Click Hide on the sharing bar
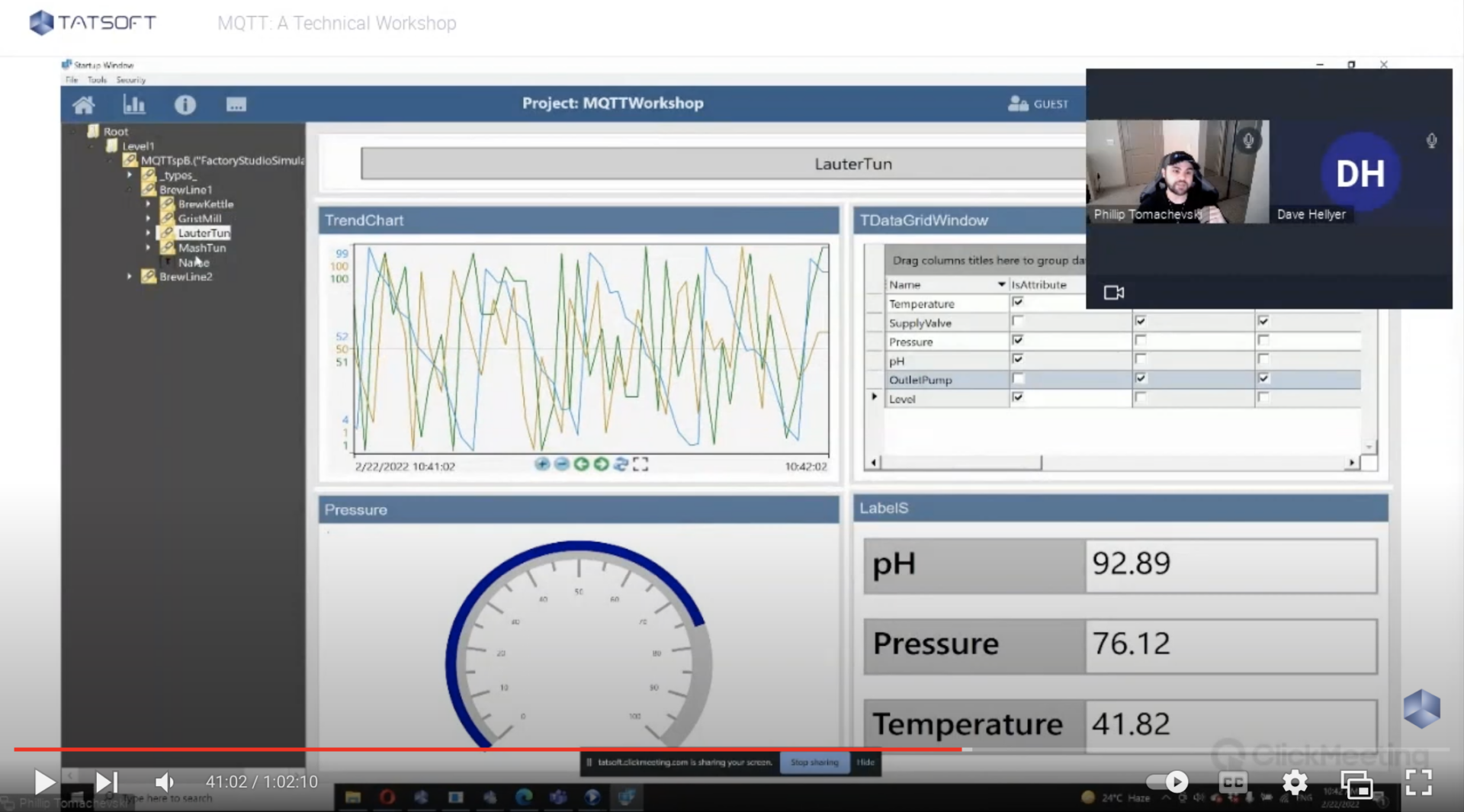Viewport: 1464px width, 812px height. [865, 762]
